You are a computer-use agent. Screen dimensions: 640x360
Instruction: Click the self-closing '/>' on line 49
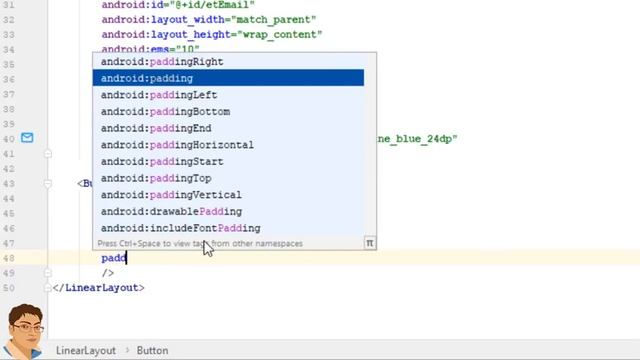pyautogui.click(x=108, y=273)
